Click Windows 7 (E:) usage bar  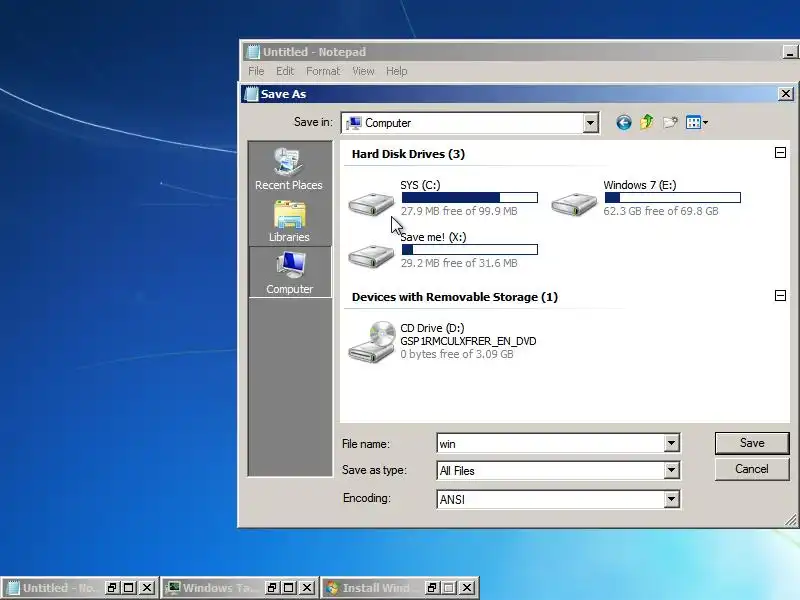coord(672,197)
